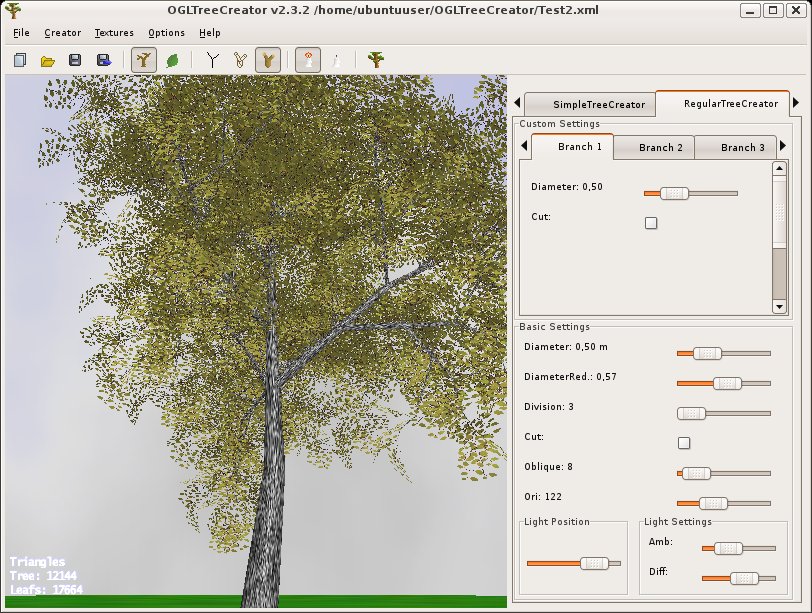Open the Textures menu
This screenshot has width=812, height=613.
click(x=114, y=33)
